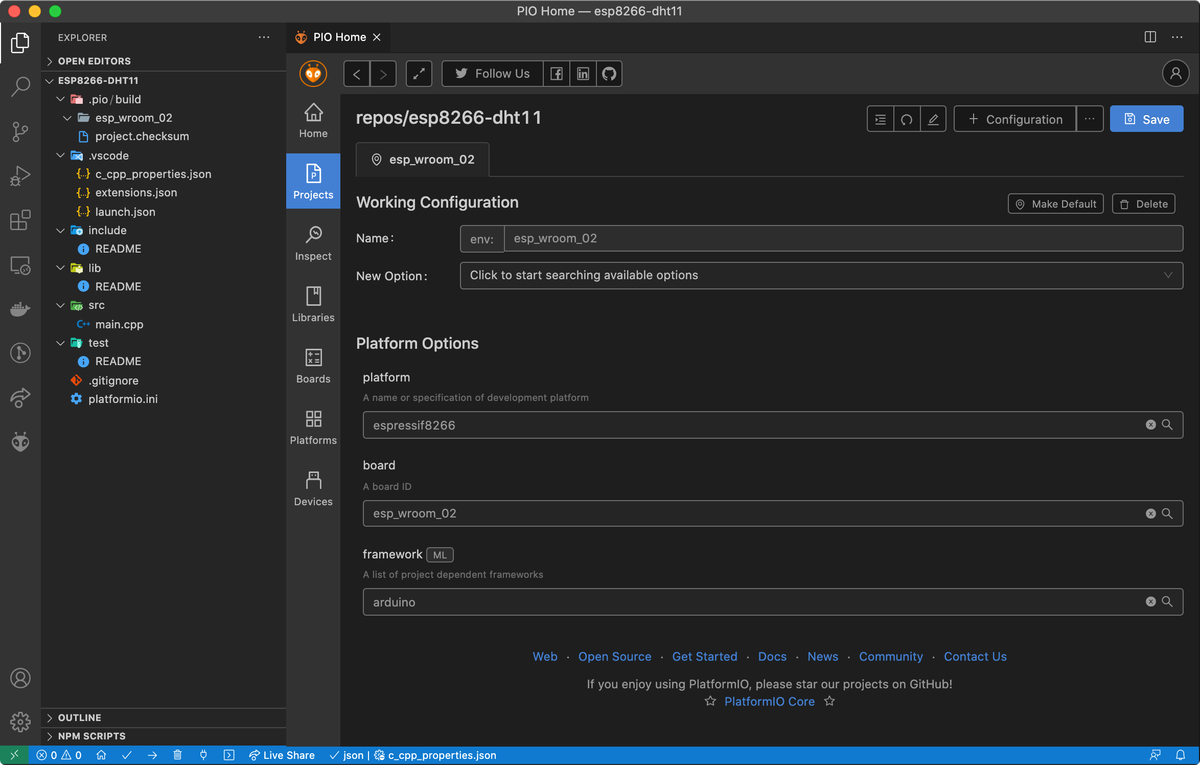This screenshot has height=765, width=1200.
Task: Open PlatformIO Facebook page
Action: pos(557,73)
